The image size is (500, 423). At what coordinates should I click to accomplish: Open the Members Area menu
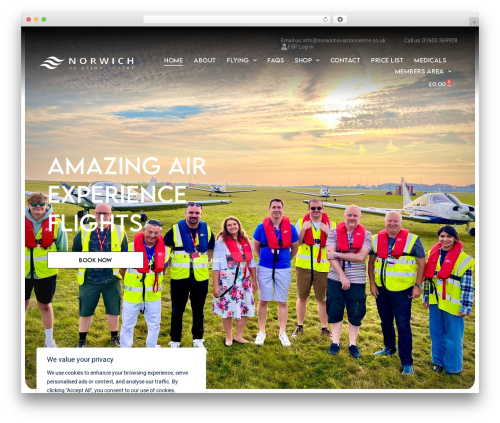tap(419, 71)
